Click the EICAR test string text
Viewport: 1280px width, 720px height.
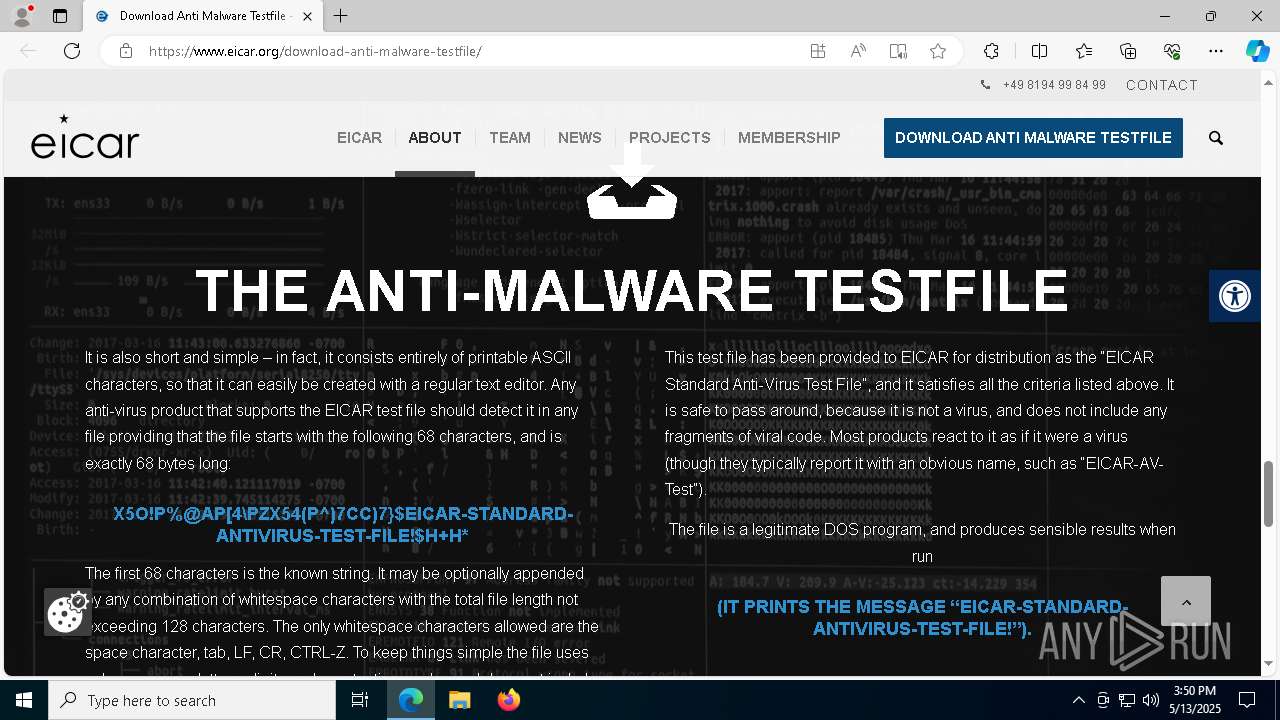click(343, 525)
